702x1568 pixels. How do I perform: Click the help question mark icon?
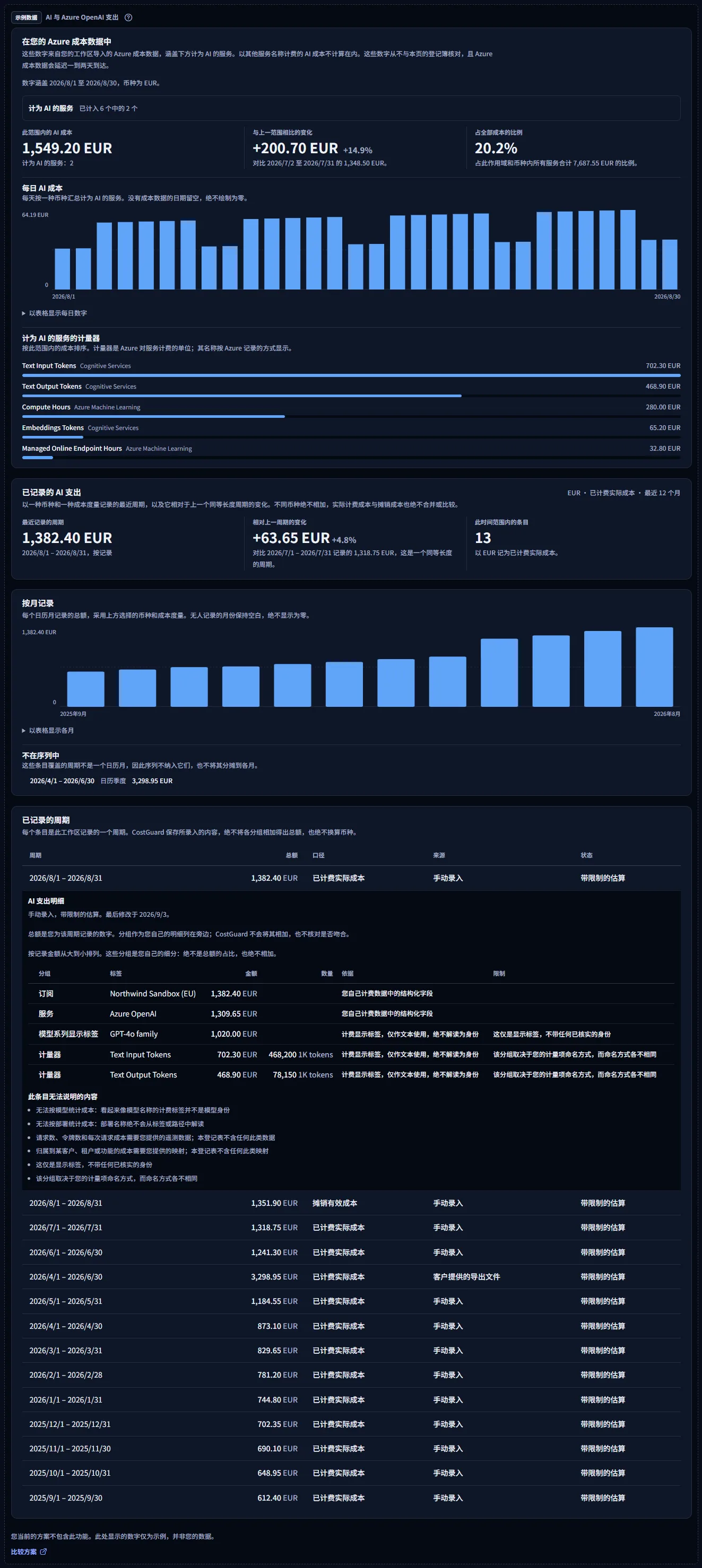click(128, 17)
